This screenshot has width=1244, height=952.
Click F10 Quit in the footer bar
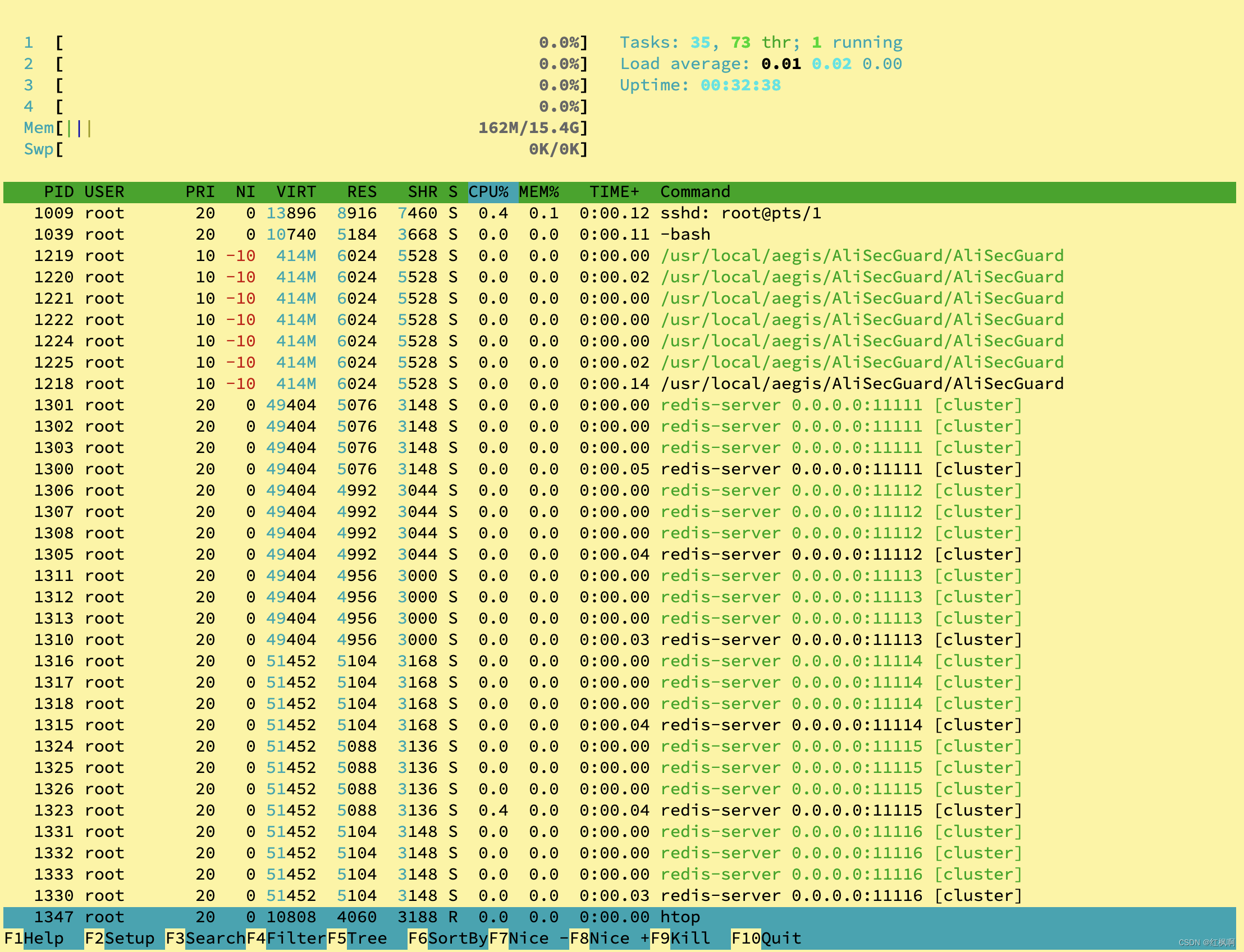766,939
